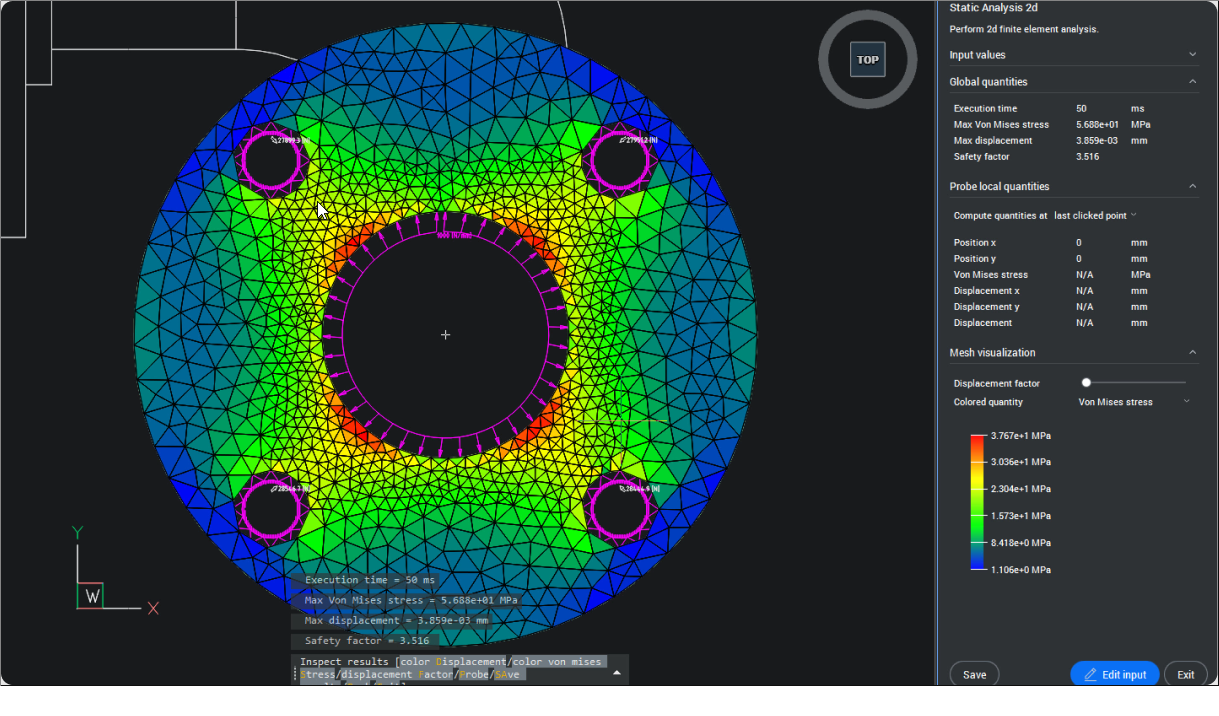Click the command line grip handle
This screenshot has height=716, width=1219.
[295, 675]
